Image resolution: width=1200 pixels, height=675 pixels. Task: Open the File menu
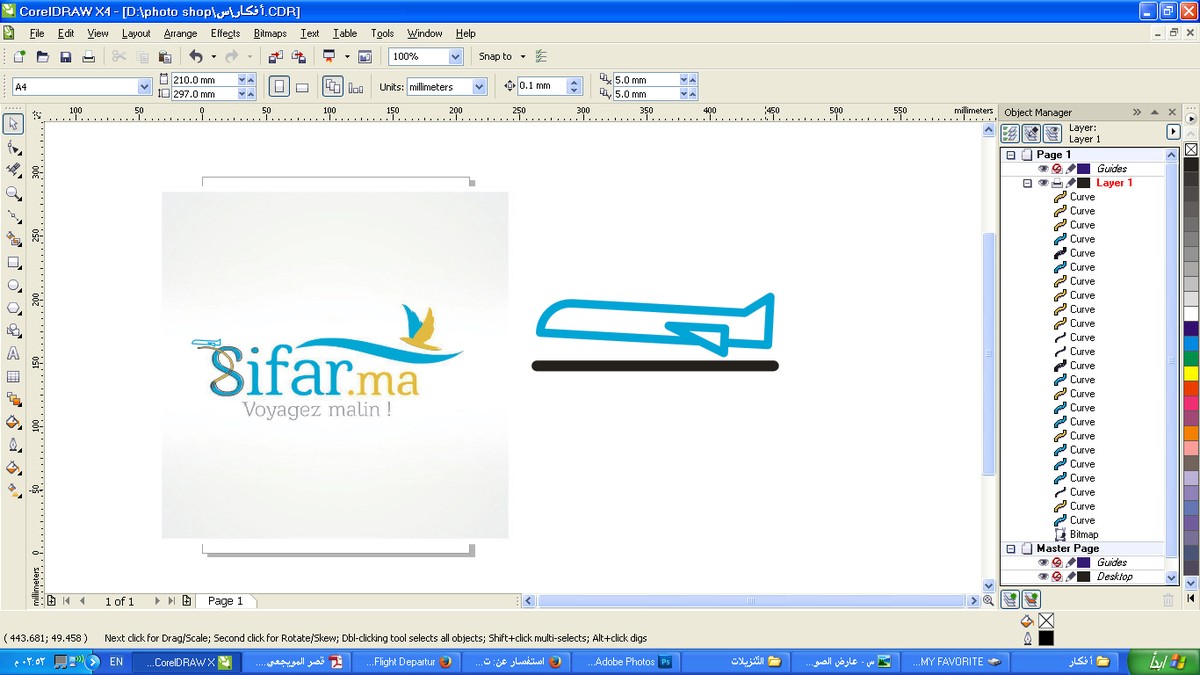click(x=37, y=33)
